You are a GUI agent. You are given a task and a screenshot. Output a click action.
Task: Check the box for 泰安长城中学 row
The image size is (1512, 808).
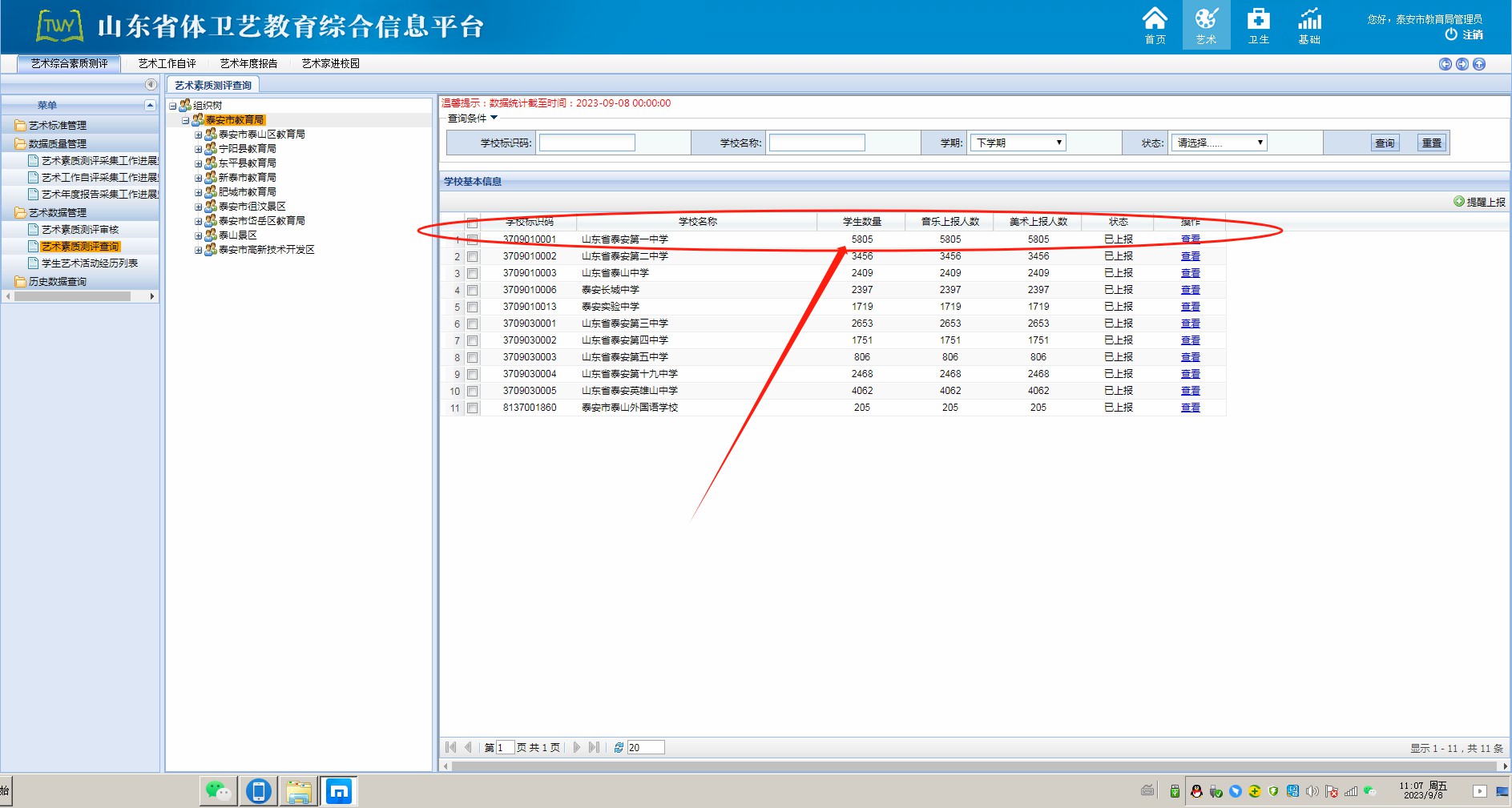pyautogui.click(x=473, y=290)
